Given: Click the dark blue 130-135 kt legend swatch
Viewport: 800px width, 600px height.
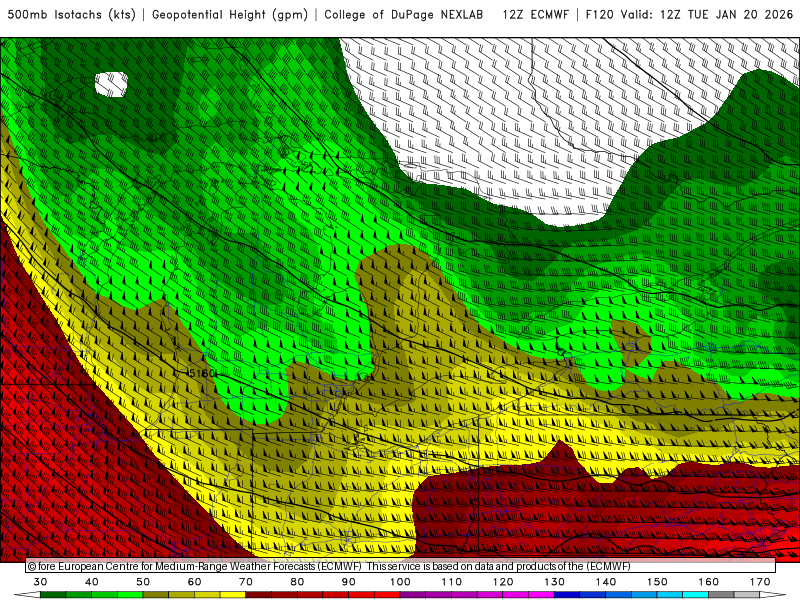Looking at the screenshot, I should 567,595.
